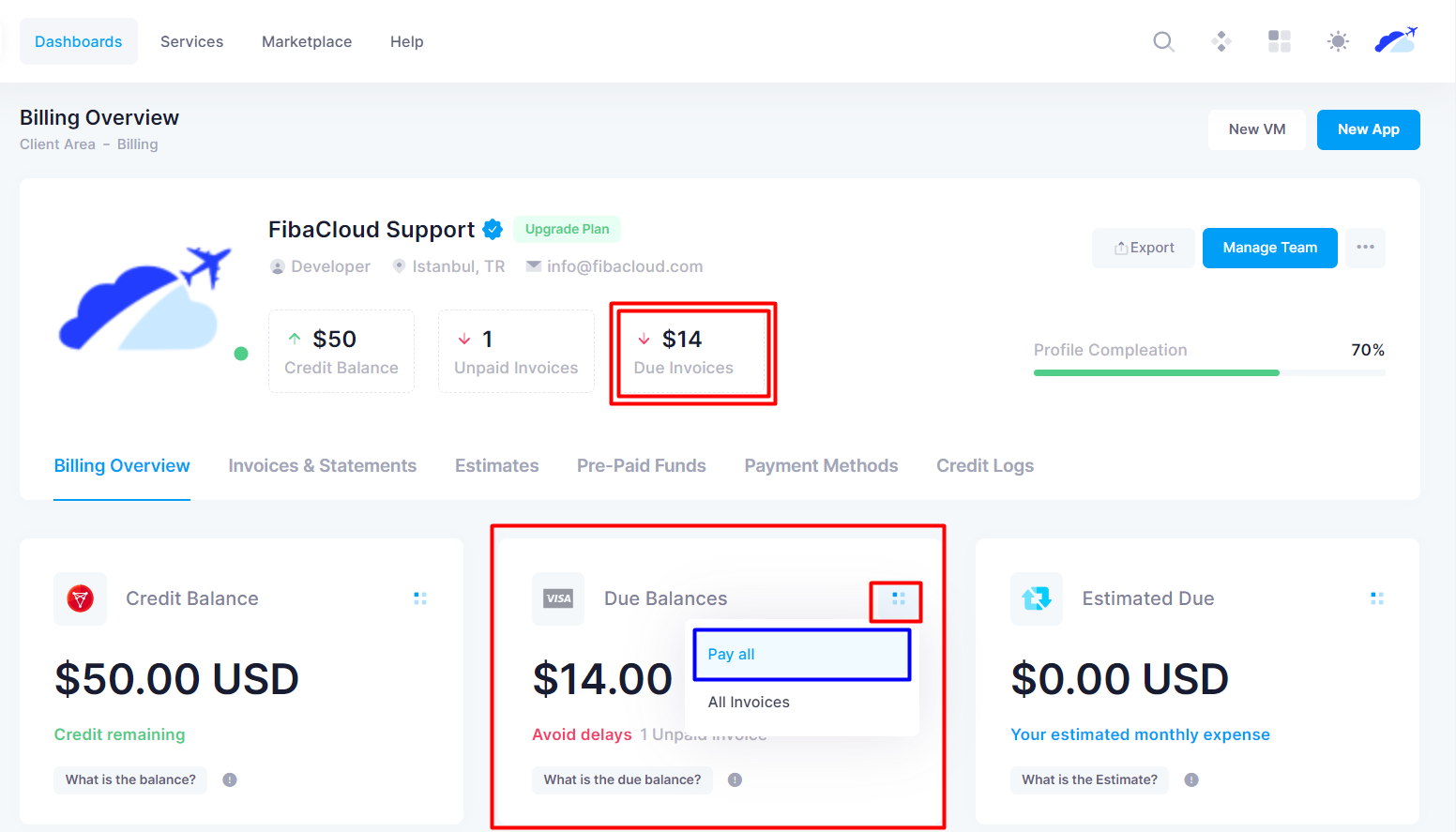Choose All Invoices from the dropdown menu
Image resolution: width=1456 pixels, height=832 pixels.
coord(802,702)
